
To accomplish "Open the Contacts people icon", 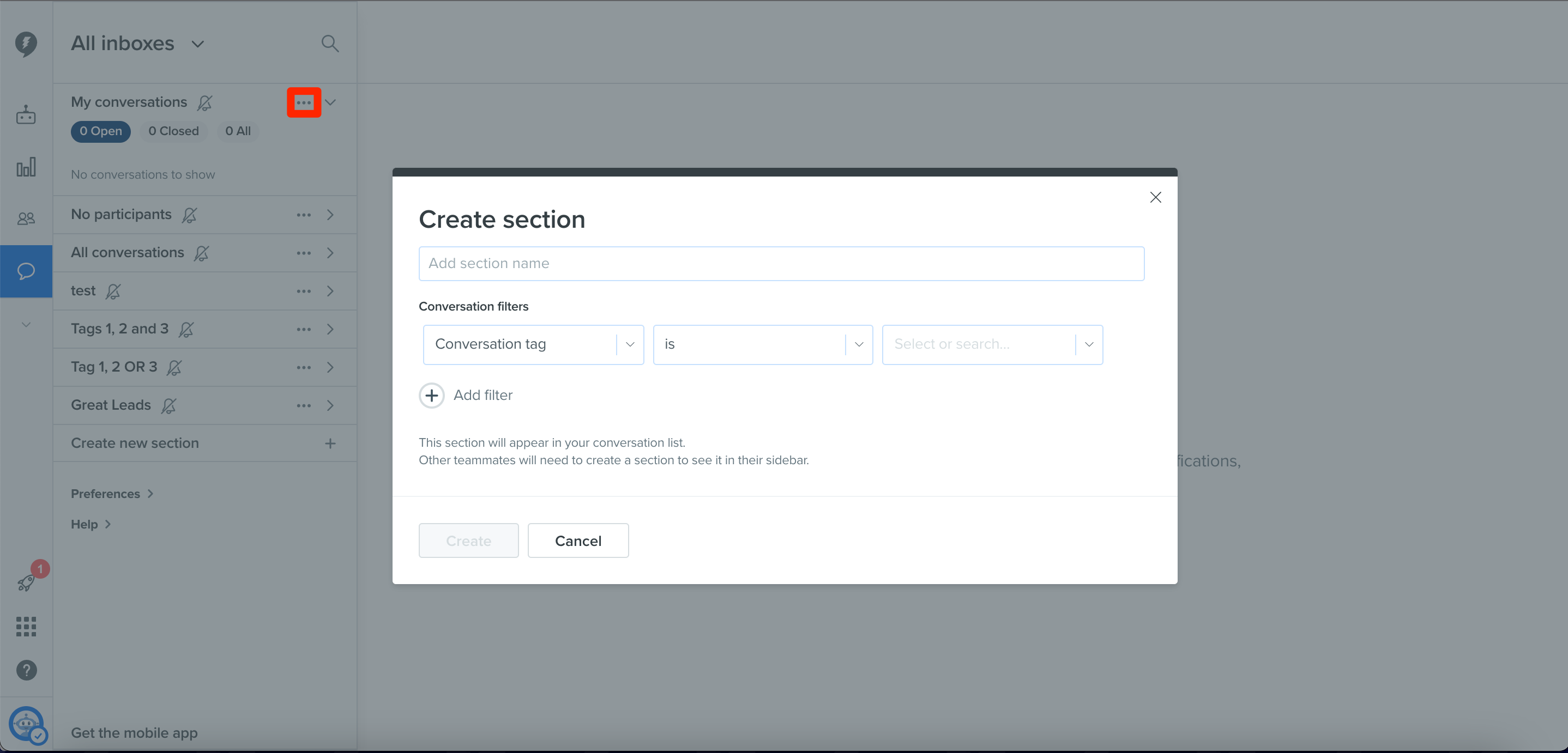I will (x=26, y=218).
